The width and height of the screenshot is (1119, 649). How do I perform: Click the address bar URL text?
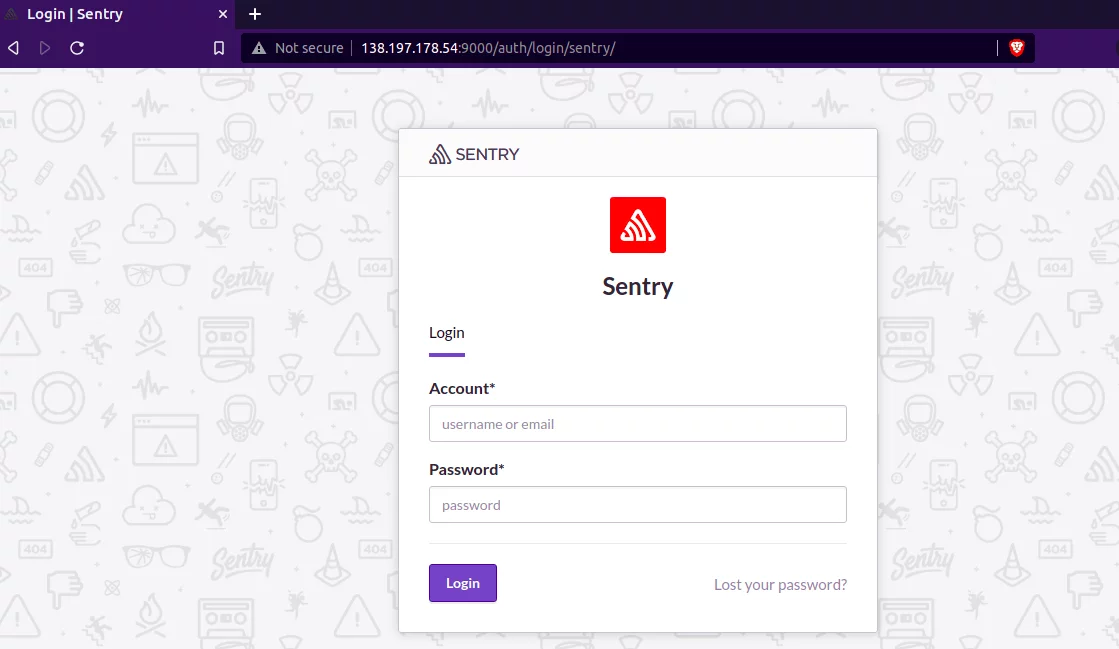tap(488, 48)
